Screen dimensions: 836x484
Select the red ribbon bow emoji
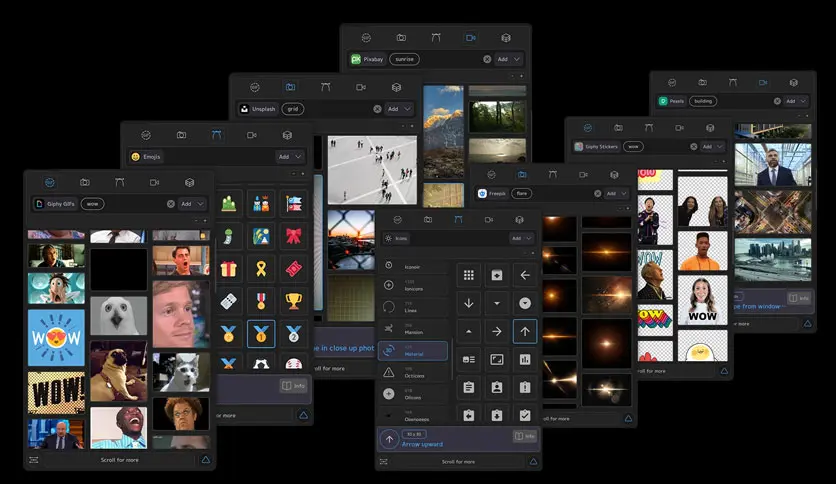293,236
